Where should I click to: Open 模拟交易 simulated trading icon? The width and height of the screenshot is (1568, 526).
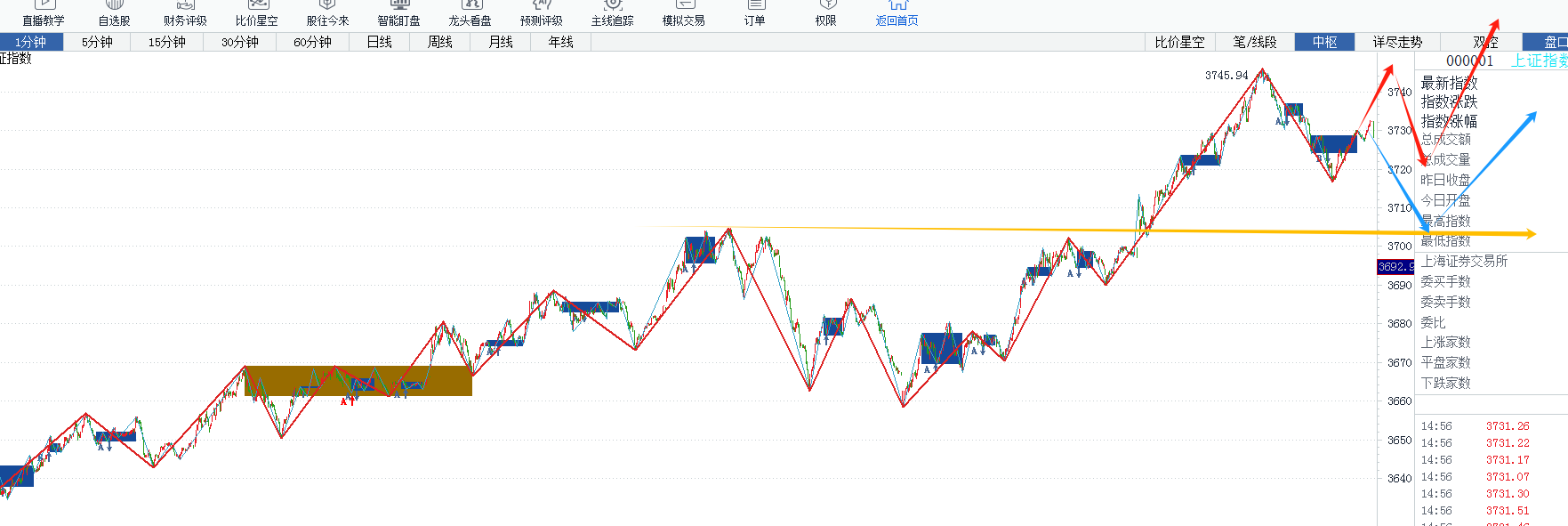pos(683,12)
